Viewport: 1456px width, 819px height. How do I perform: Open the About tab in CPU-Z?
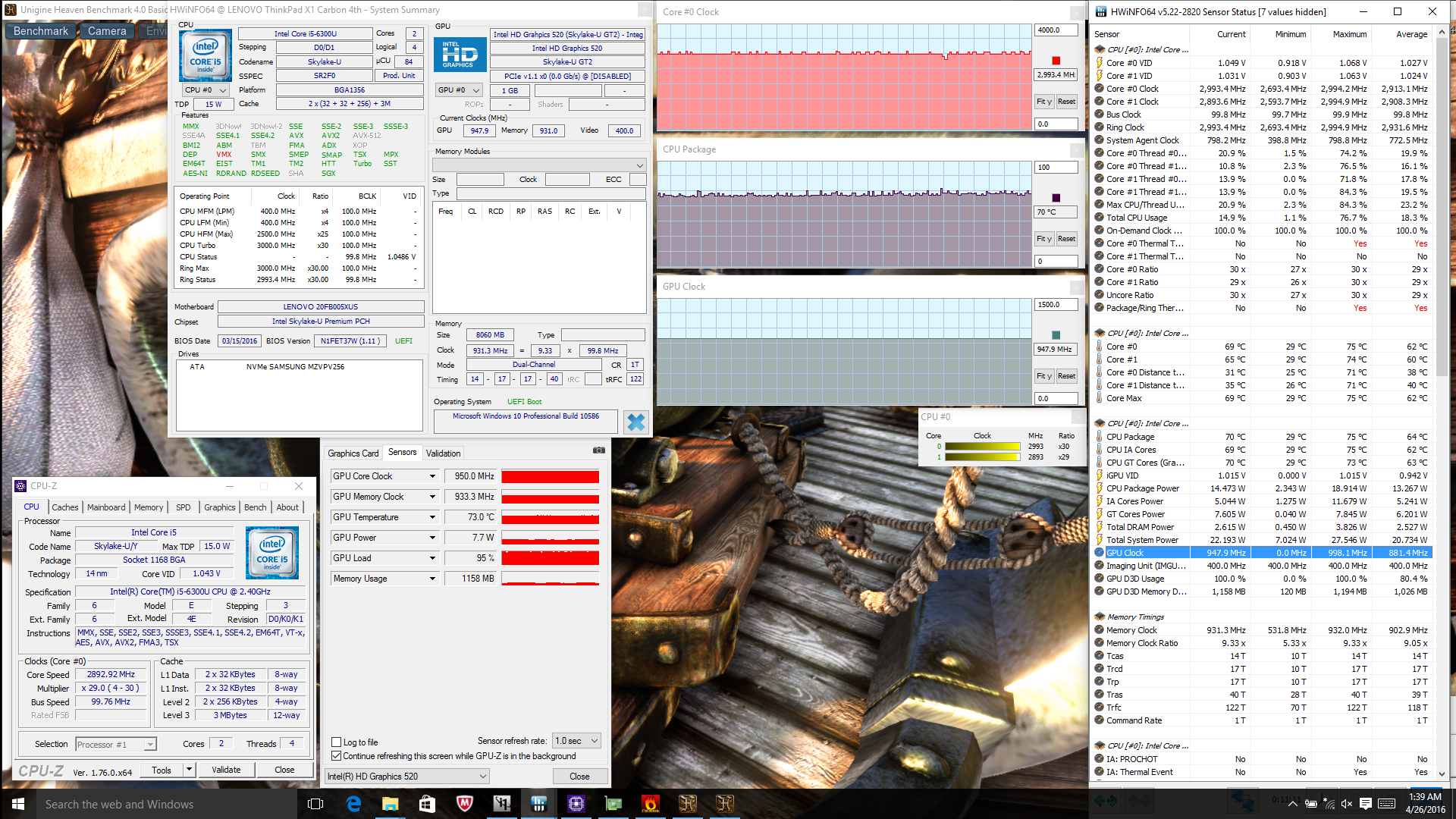pos(287,507)
